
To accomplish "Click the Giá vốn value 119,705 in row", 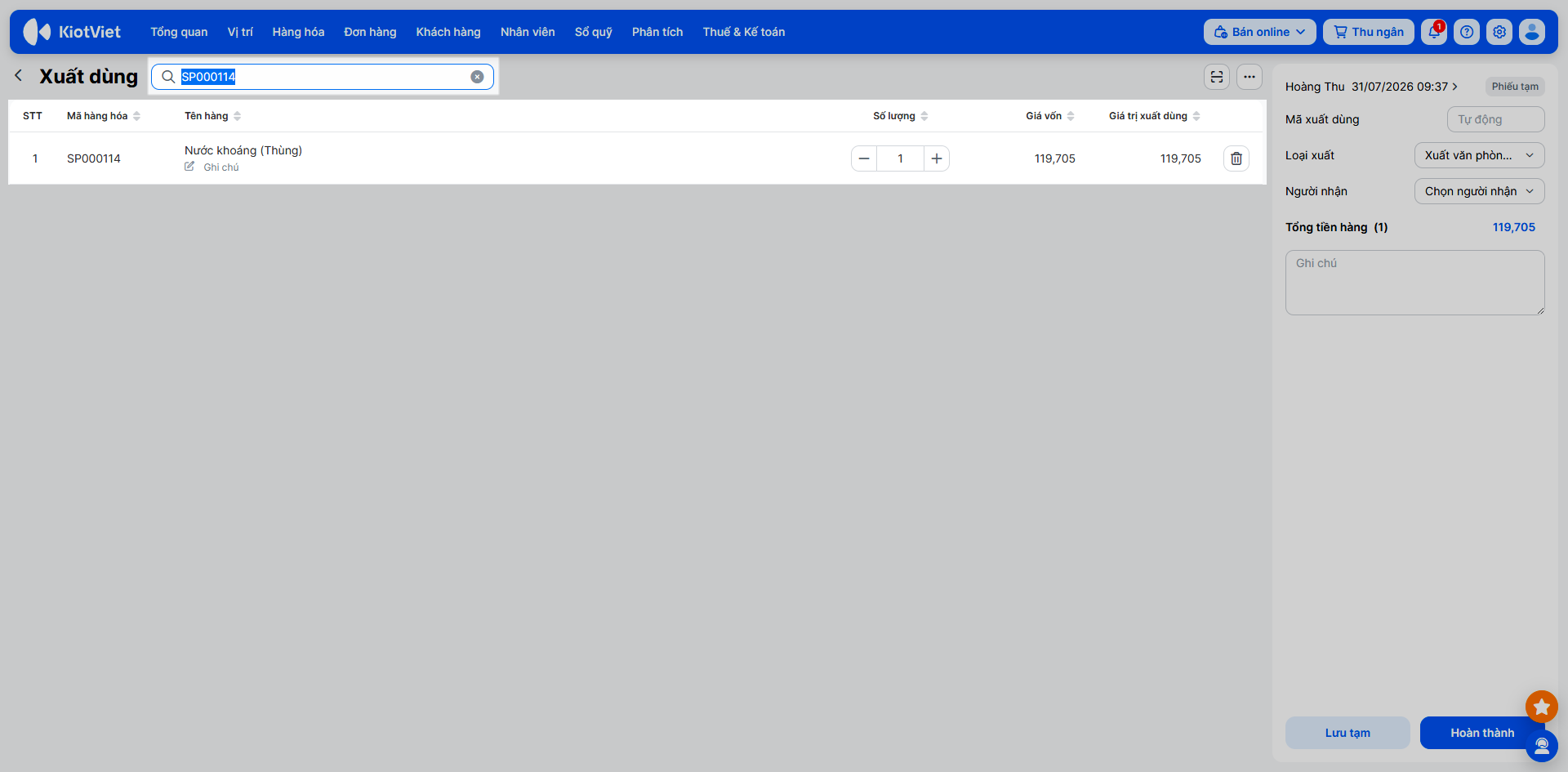I will pos(1055,158).
